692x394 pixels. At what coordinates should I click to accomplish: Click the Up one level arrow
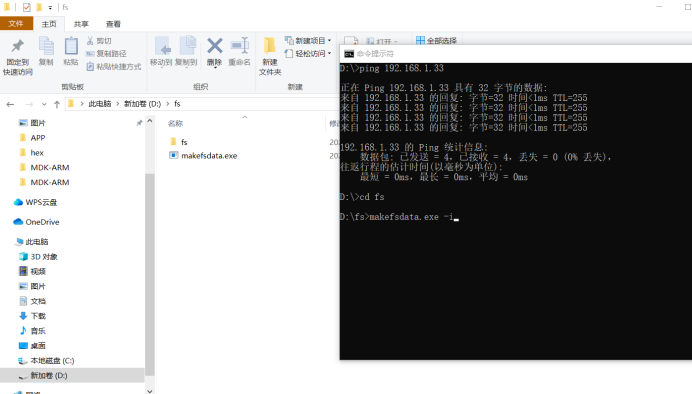pyautogui.click(x=56, y=104)
